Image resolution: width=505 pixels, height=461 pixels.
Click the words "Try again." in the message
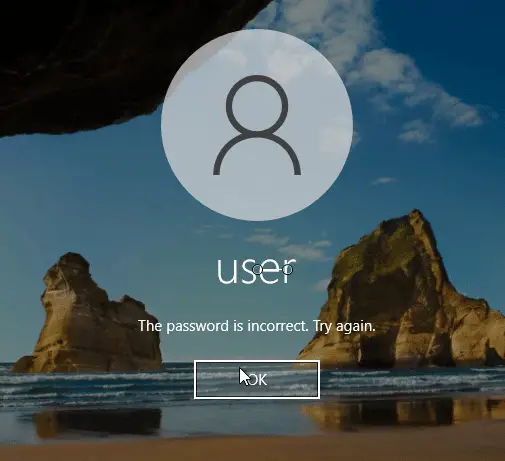344,326
